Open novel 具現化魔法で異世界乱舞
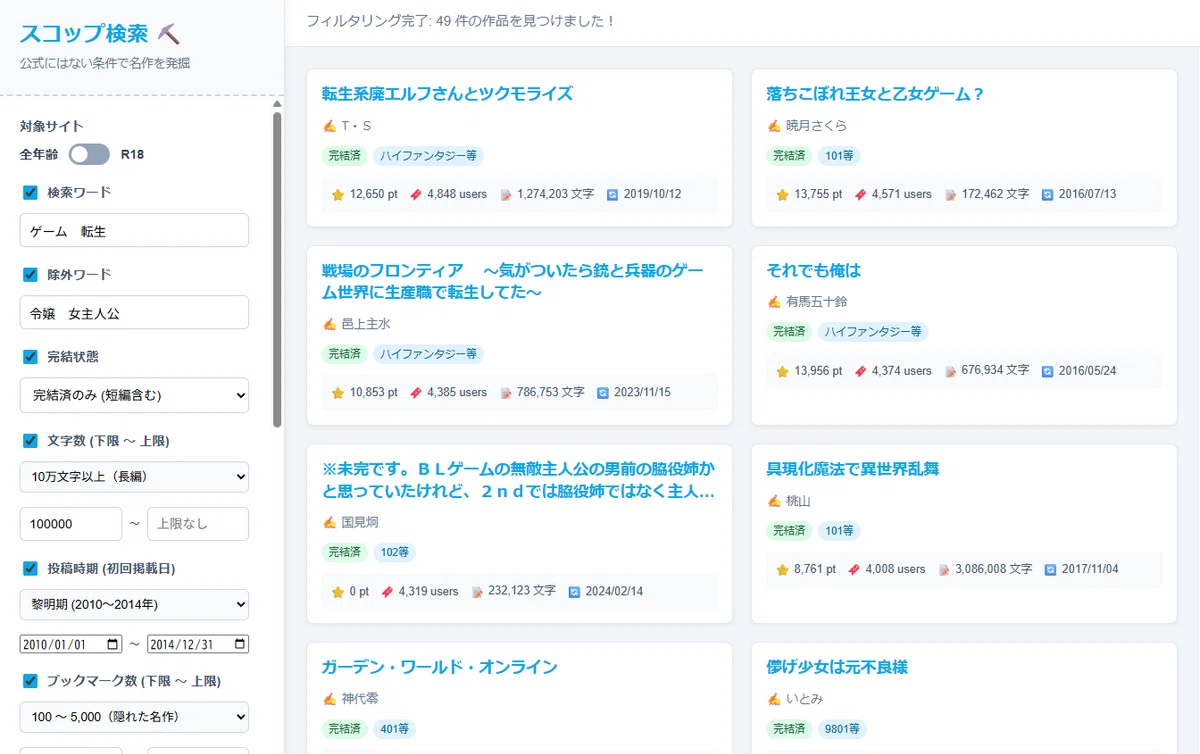The image size is (1200, 754). (x=853, y=469)
